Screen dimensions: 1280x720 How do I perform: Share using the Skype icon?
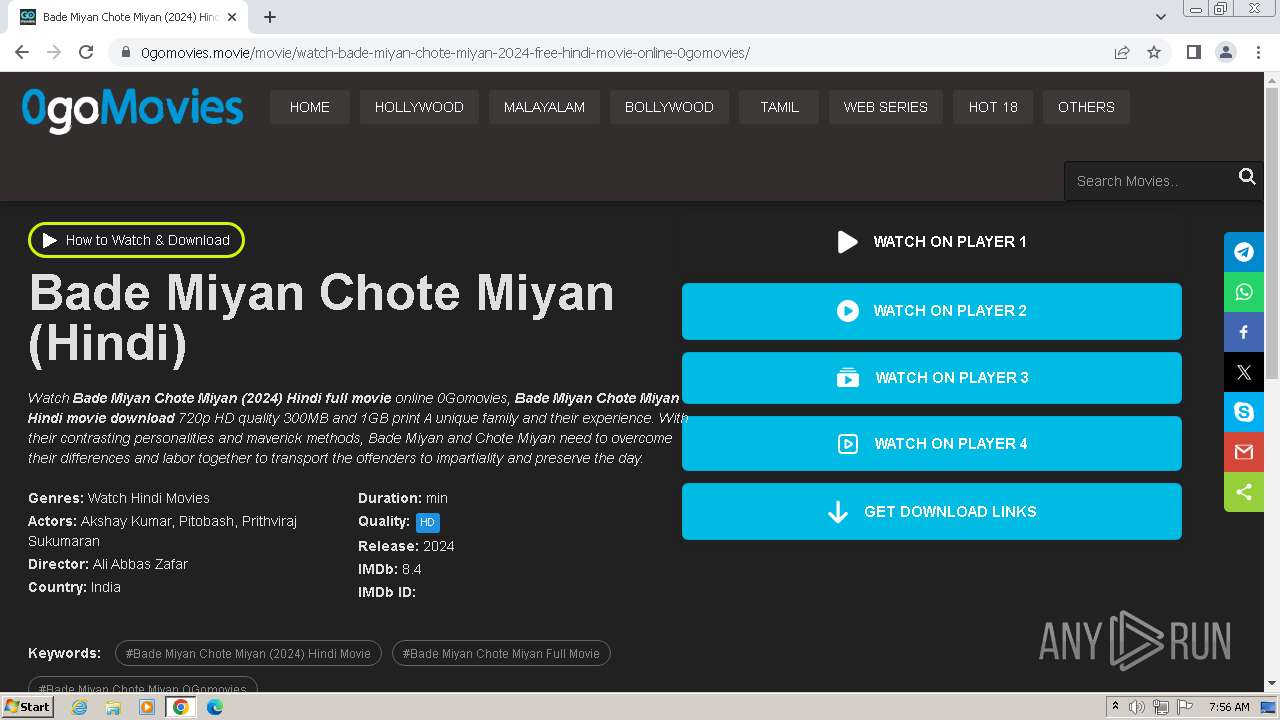[1244, 412]
